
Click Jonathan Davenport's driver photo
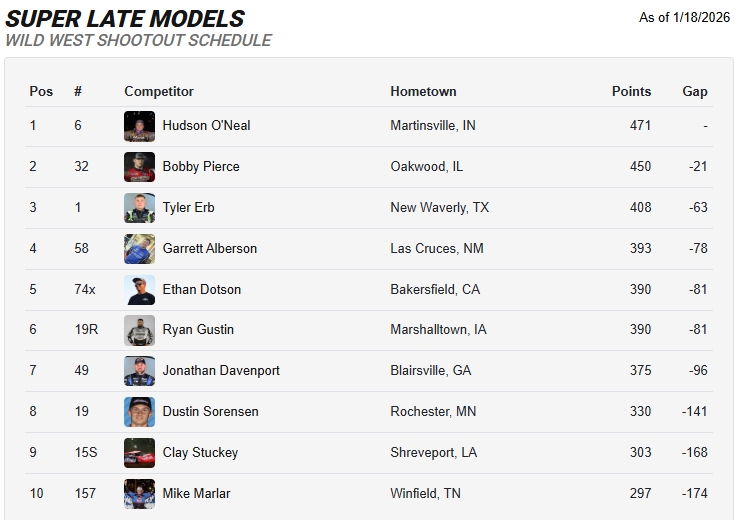139,371
